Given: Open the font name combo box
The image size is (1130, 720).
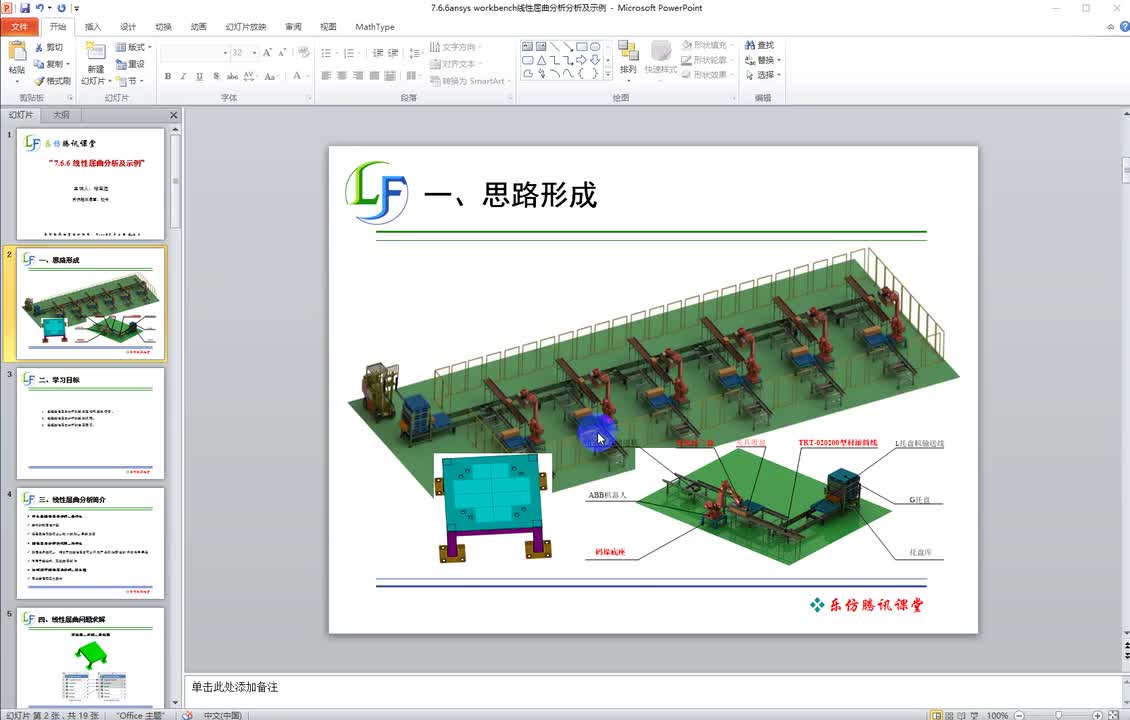Looking at the screenshot, I should [x=195, y=53].
